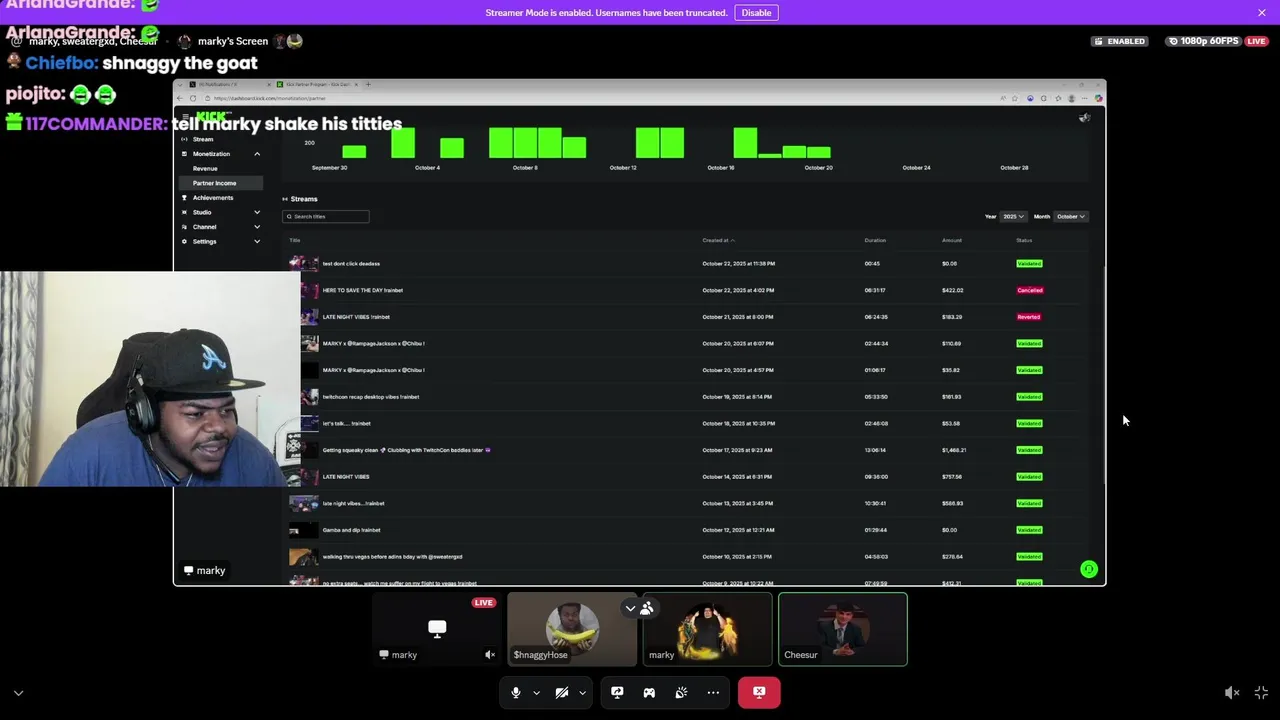Open Month October dropdown

[1071, 216]
